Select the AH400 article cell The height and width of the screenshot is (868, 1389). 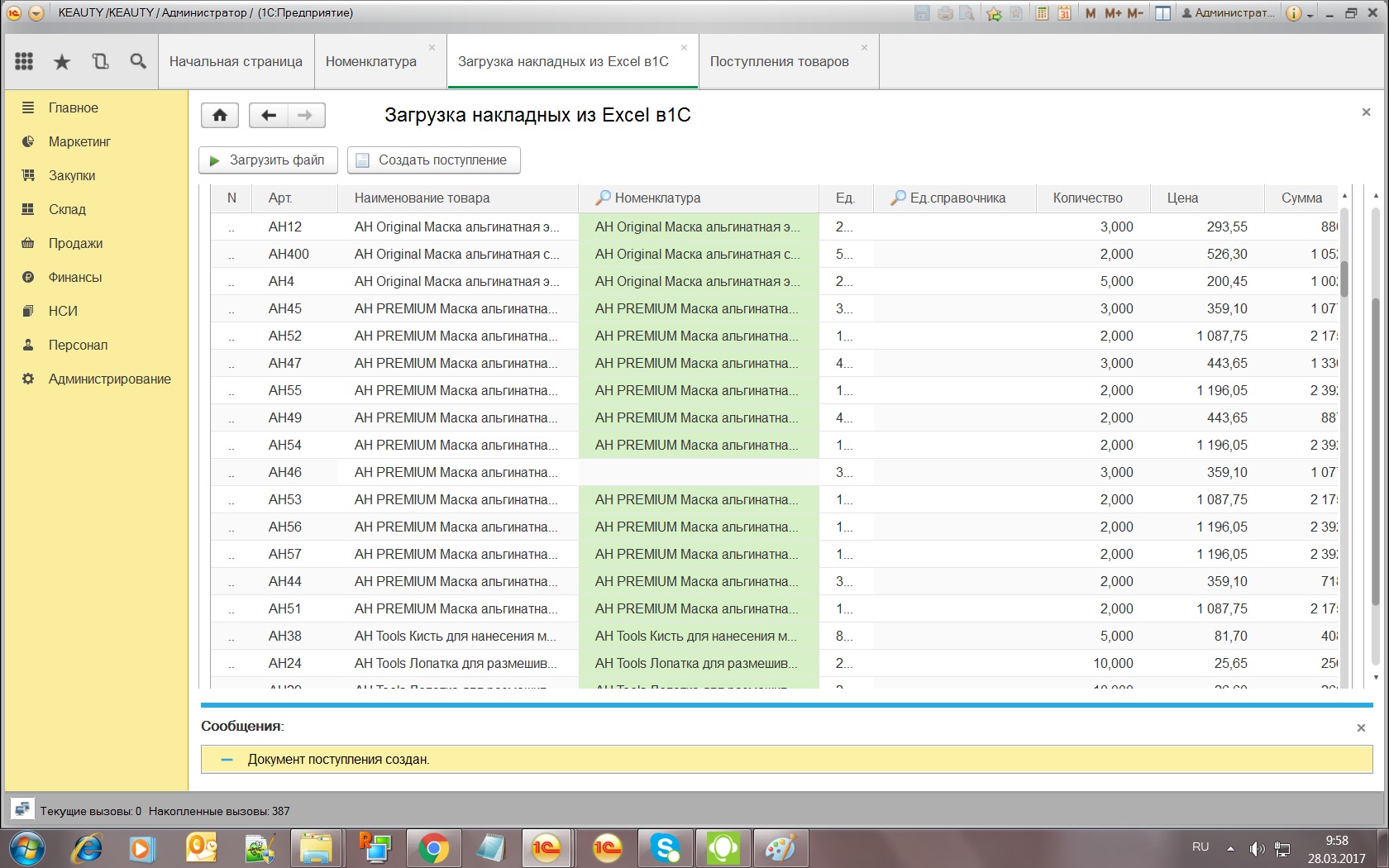pos(295,254)
